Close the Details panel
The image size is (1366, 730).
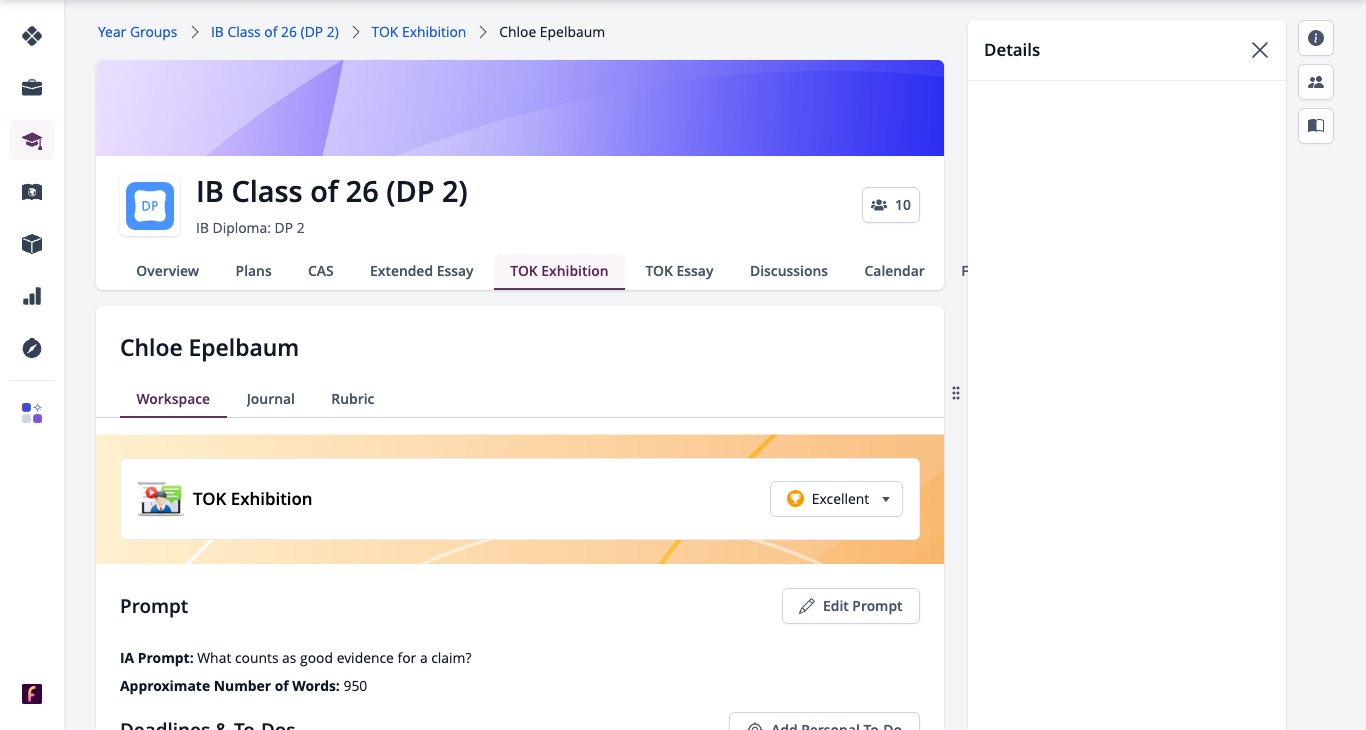[x=1260, y=50]
